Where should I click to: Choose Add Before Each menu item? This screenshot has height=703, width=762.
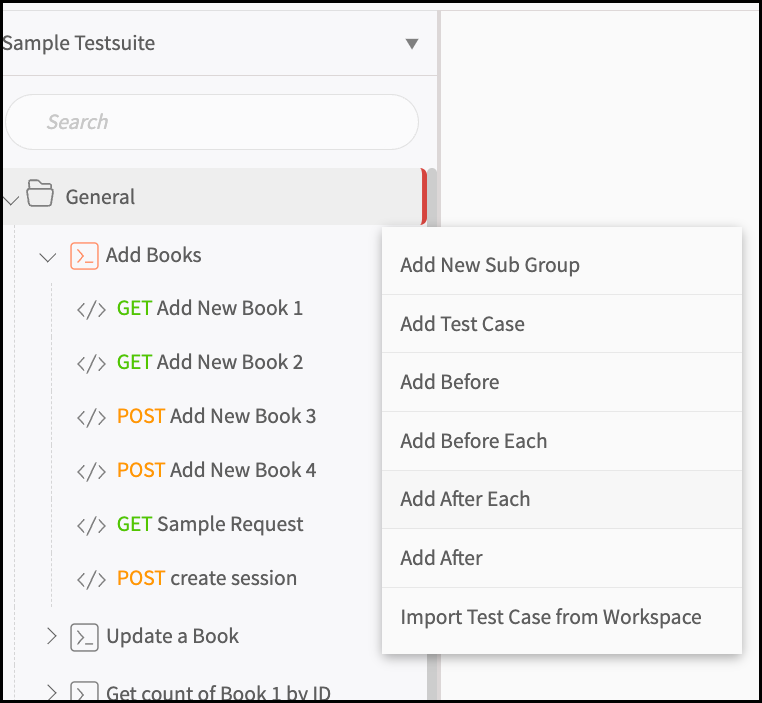pyautogui.click(x=562, y=441)
